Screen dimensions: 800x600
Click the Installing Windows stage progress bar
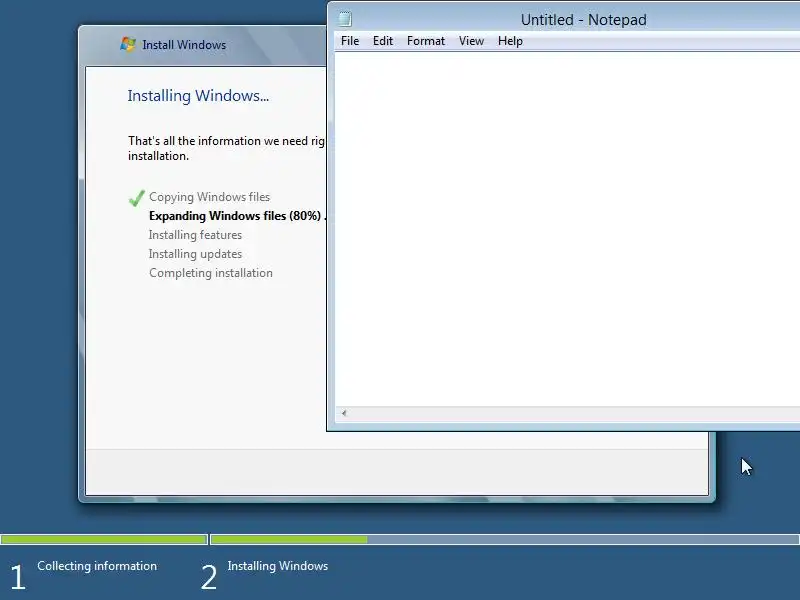(505, 539)
